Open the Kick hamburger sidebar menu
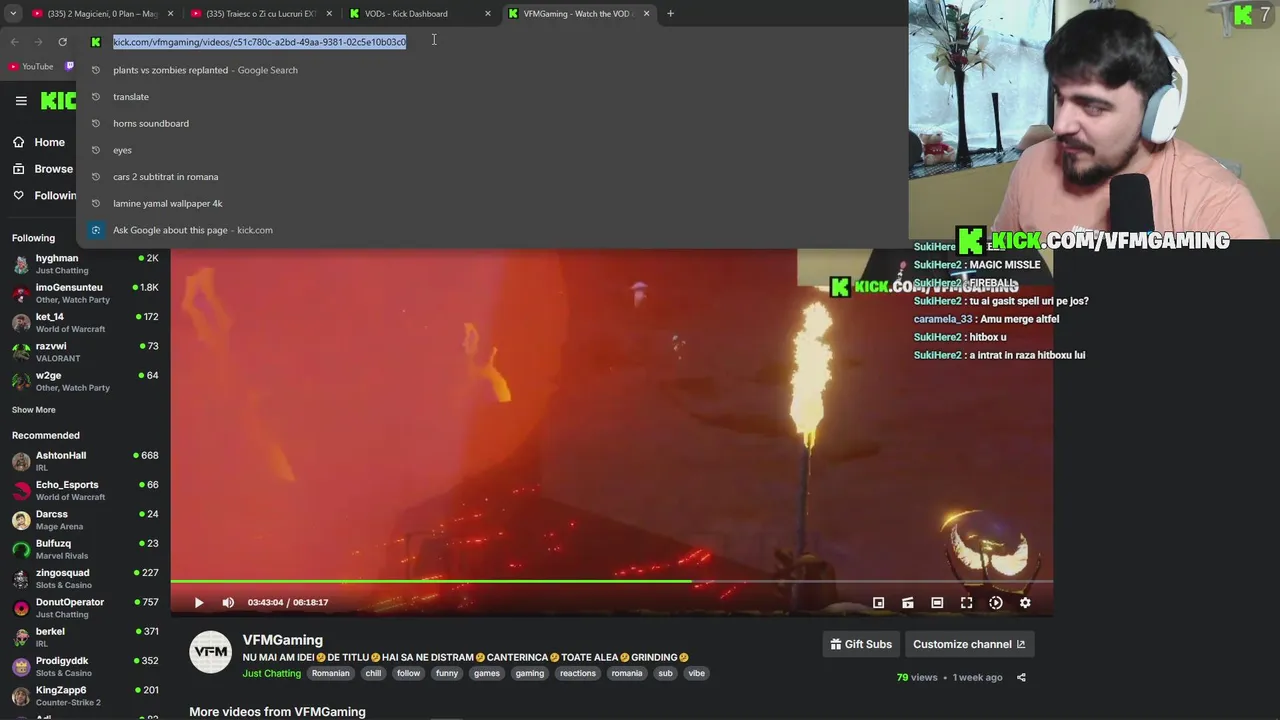Viewport: 1280px width, 720px height. pyautogui.click(x=21, y=100)
